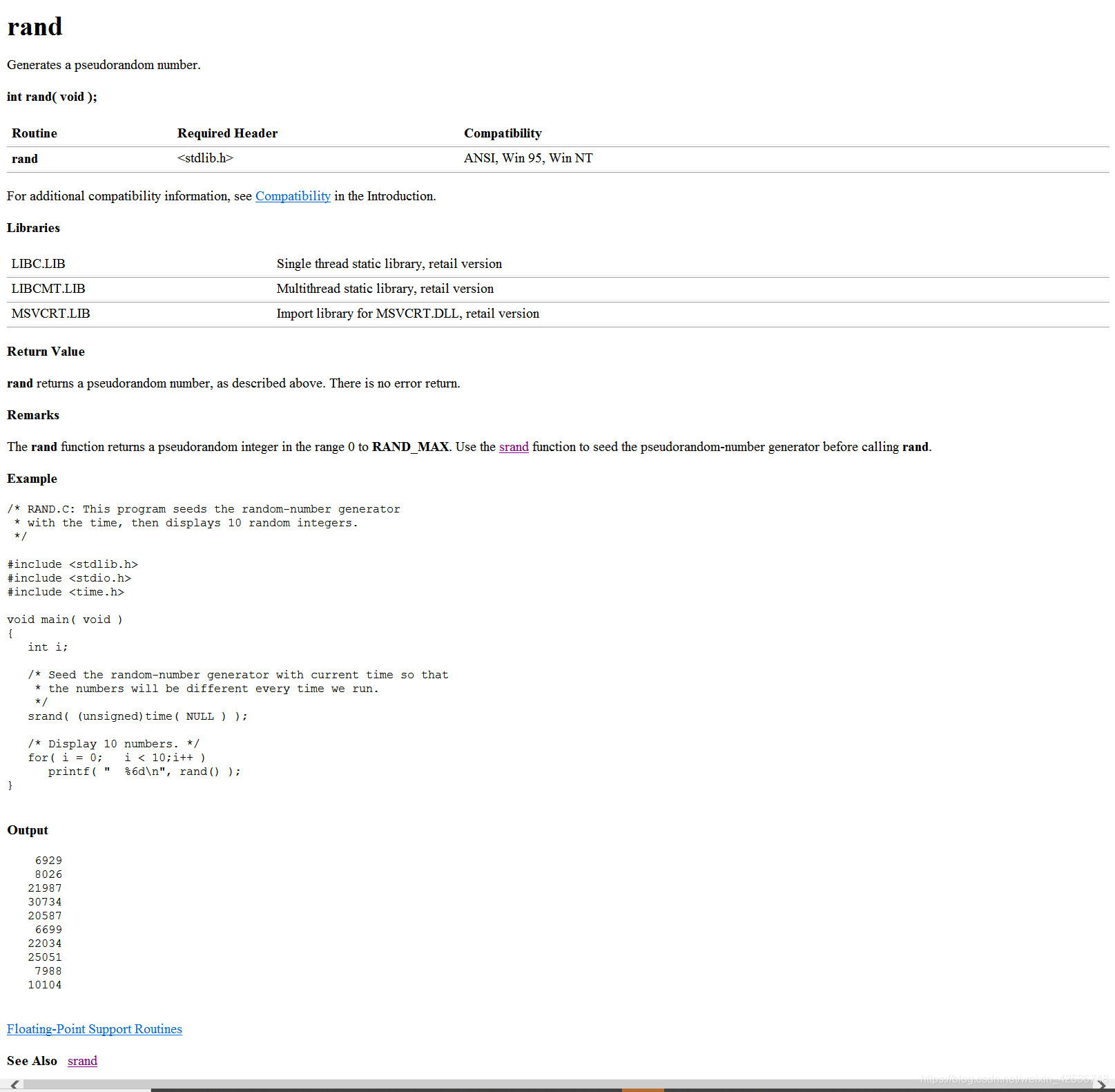Click output value 22034
The image size is (1115, 1092).
[45, 943]
